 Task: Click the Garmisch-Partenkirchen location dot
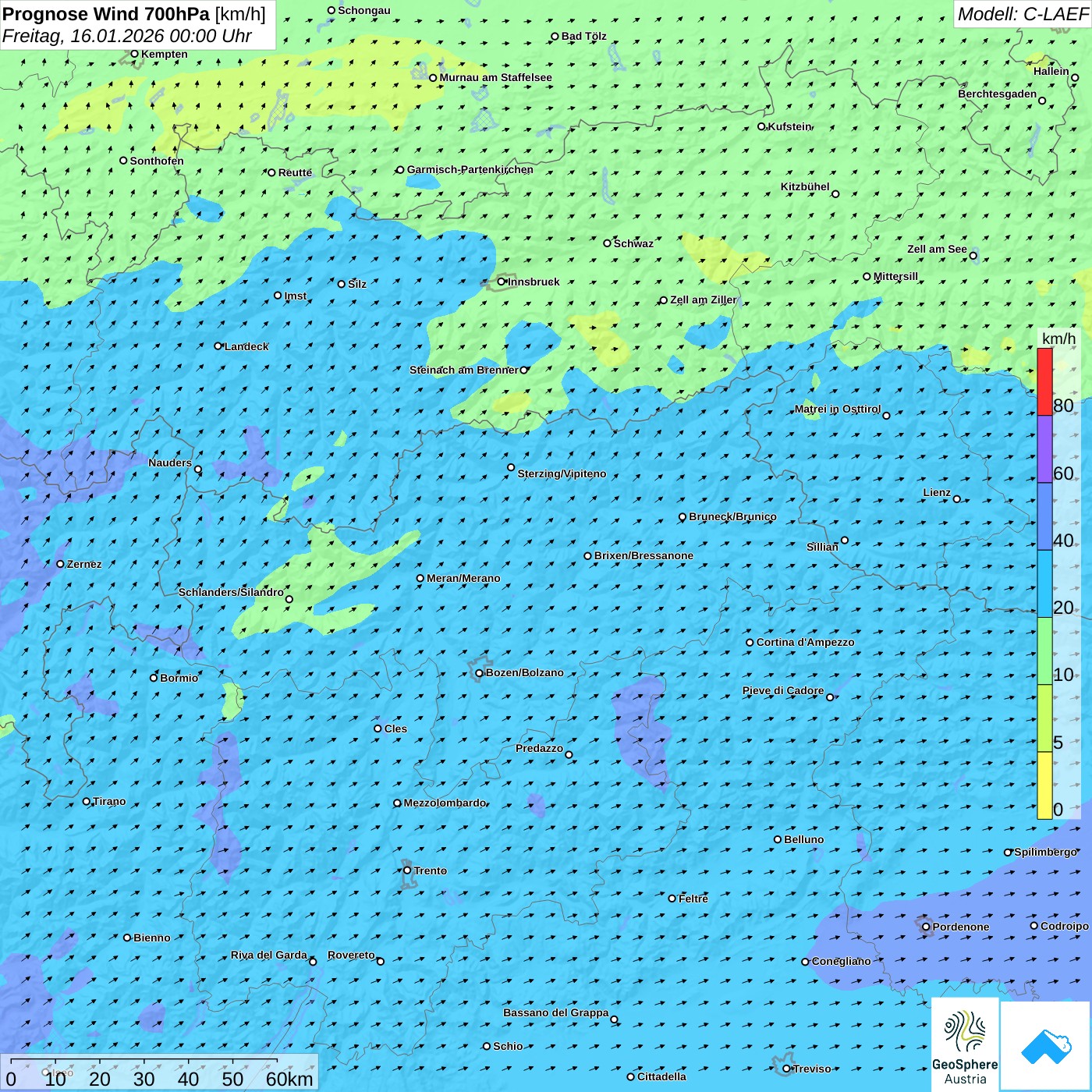pyautogui.click(x=400, y=169)
